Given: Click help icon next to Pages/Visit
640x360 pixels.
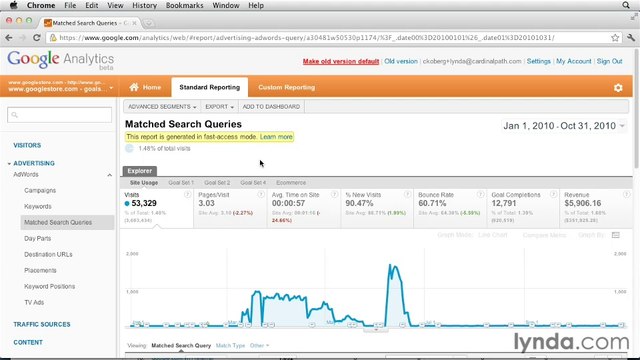Looking at the screenshot, I should (261, 195).
